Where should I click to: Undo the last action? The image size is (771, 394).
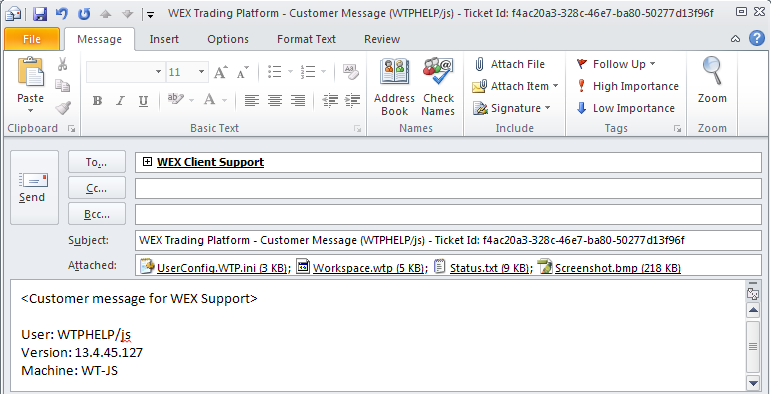[x=62, y=13]
